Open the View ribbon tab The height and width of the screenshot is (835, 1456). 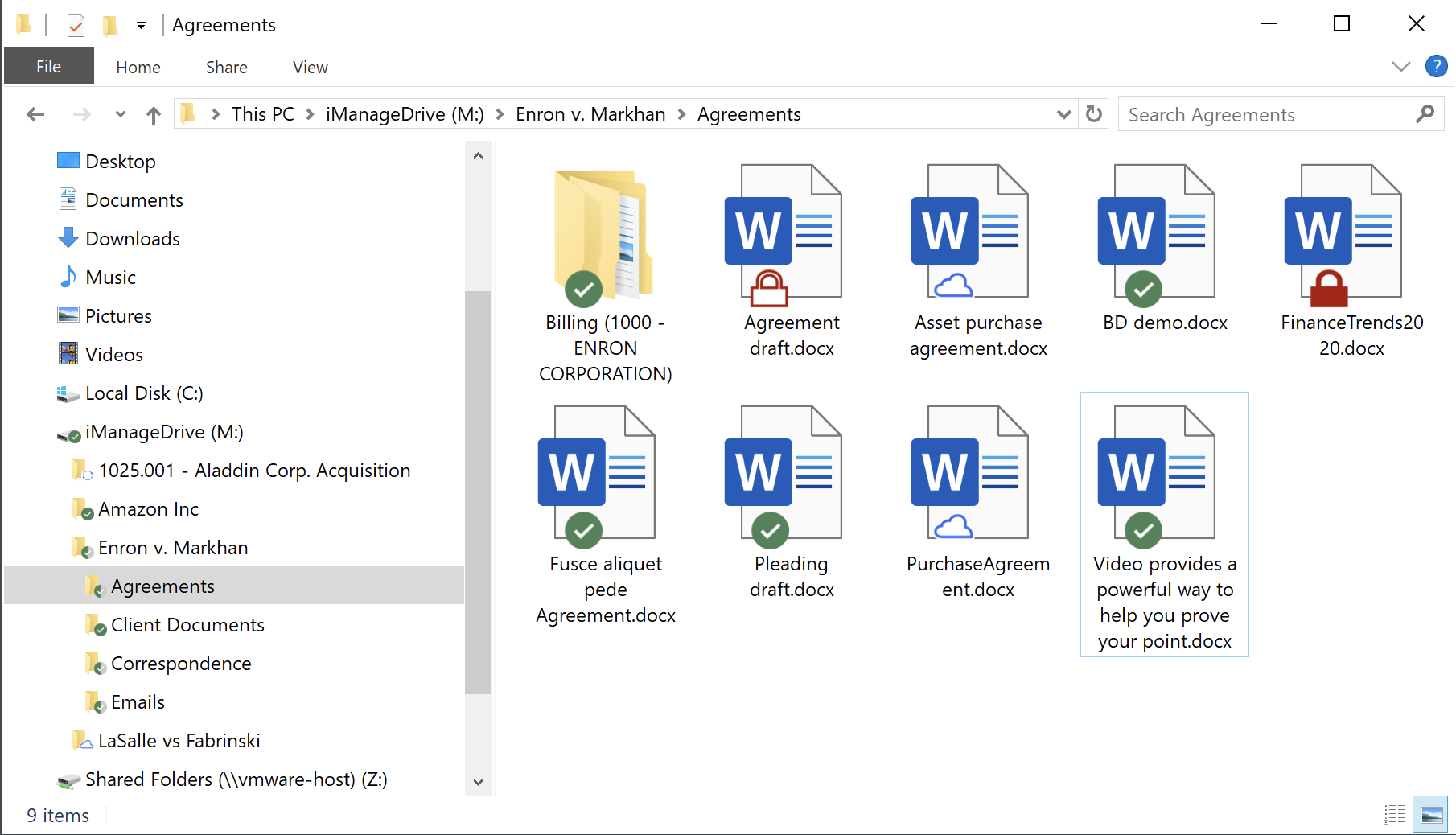(310, 68)
